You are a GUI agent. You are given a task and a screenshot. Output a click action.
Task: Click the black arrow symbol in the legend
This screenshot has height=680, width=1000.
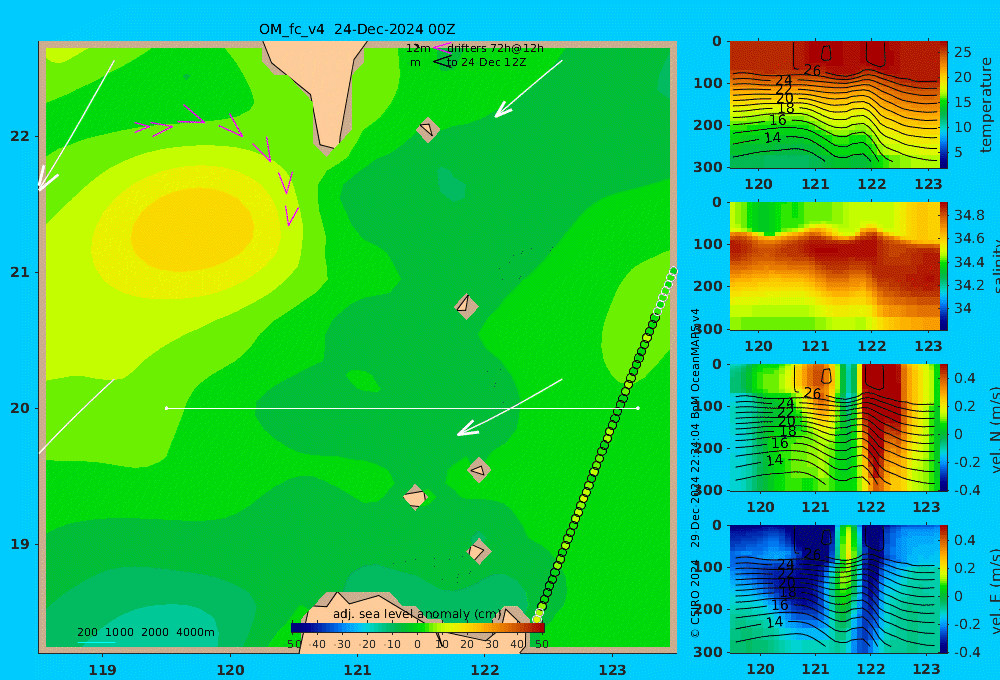pyautogui.click(x=442, y=62)
